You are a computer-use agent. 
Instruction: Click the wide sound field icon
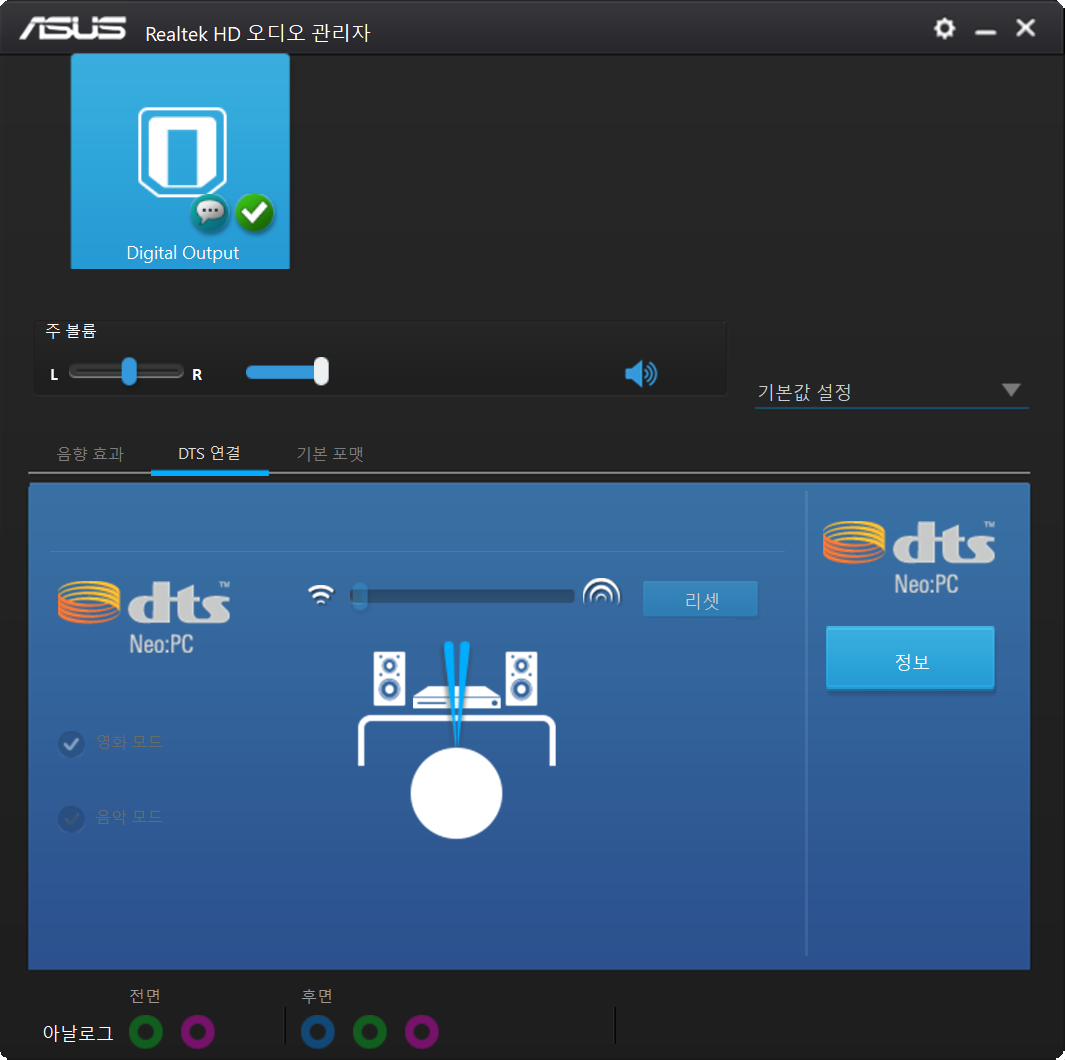(602, 591)
